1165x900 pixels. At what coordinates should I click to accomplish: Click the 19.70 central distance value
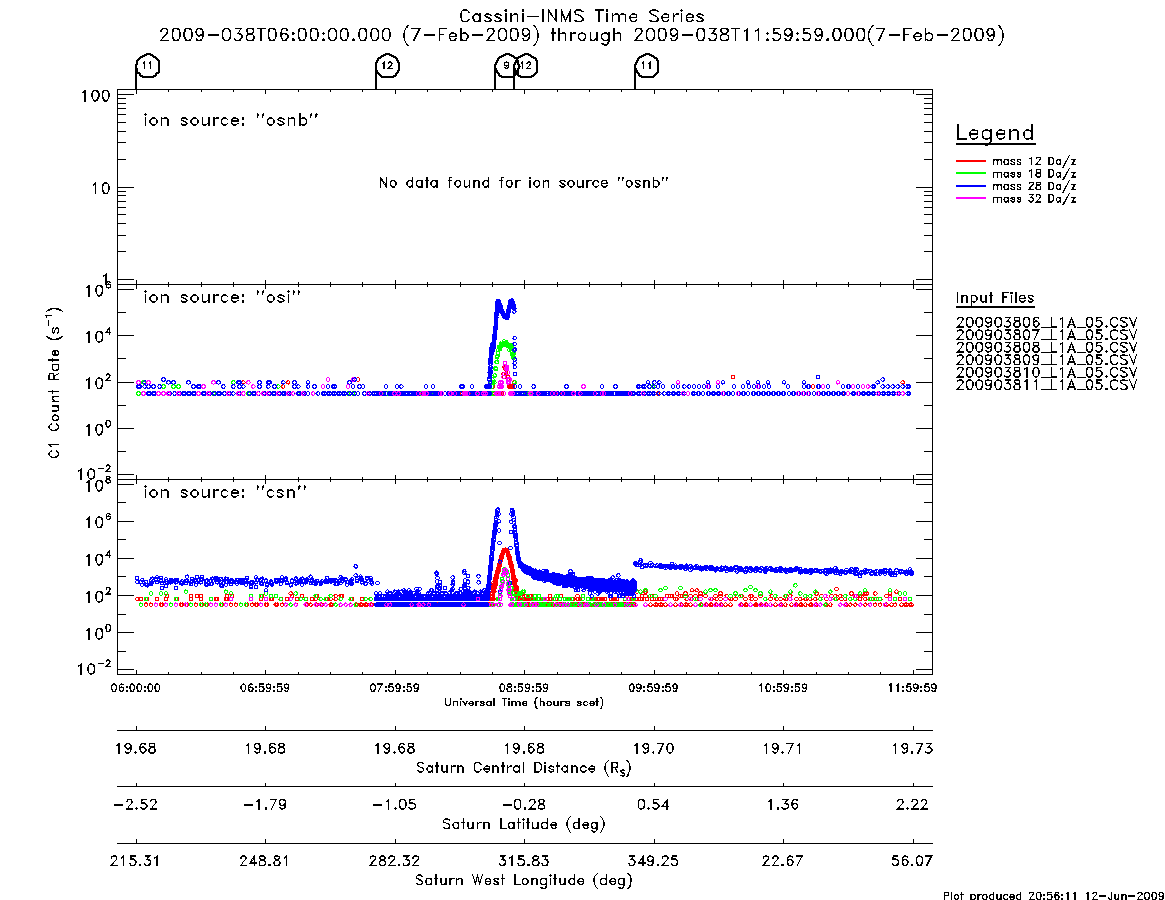click(x=653, y=748)
